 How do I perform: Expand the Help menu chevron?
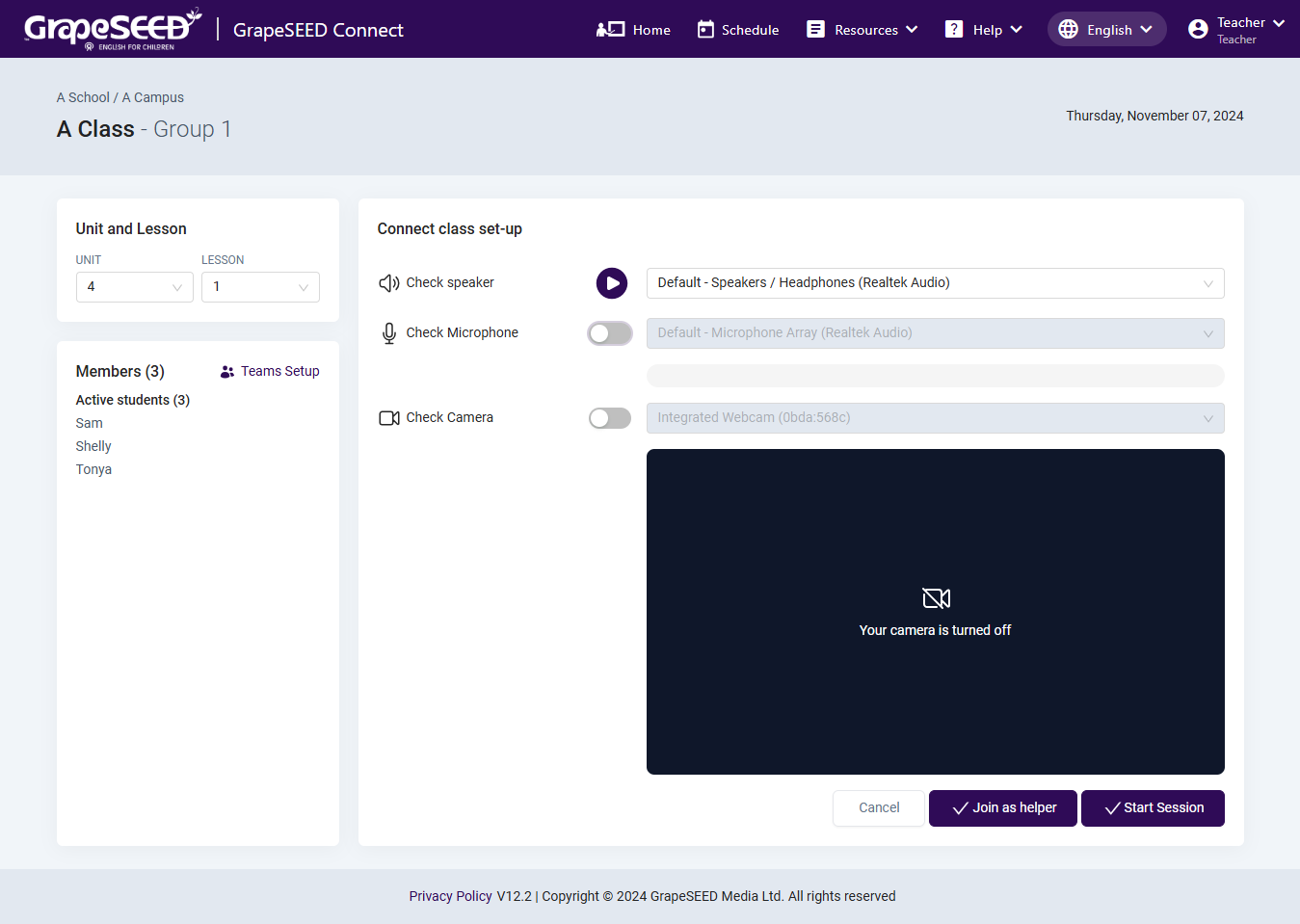[x=1016, y=30]
